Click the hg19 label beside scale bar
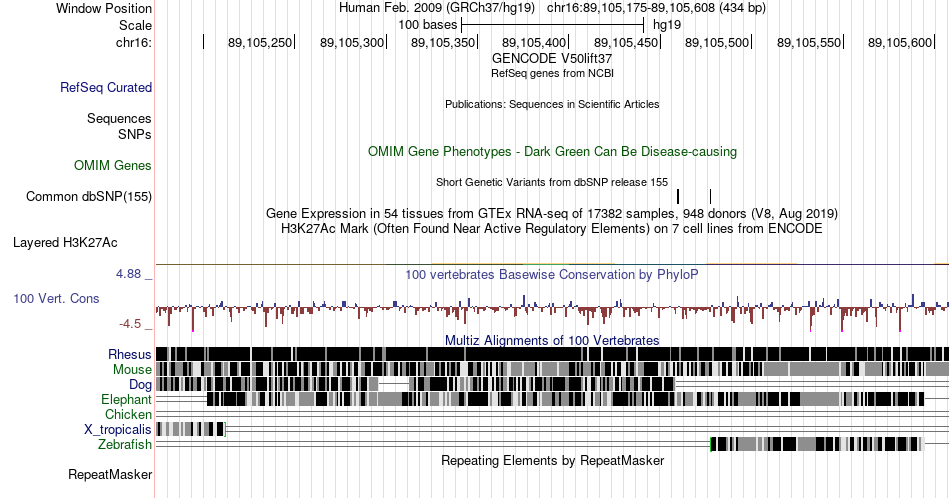Viewport: 950px width, 498px height. point(666,25)
